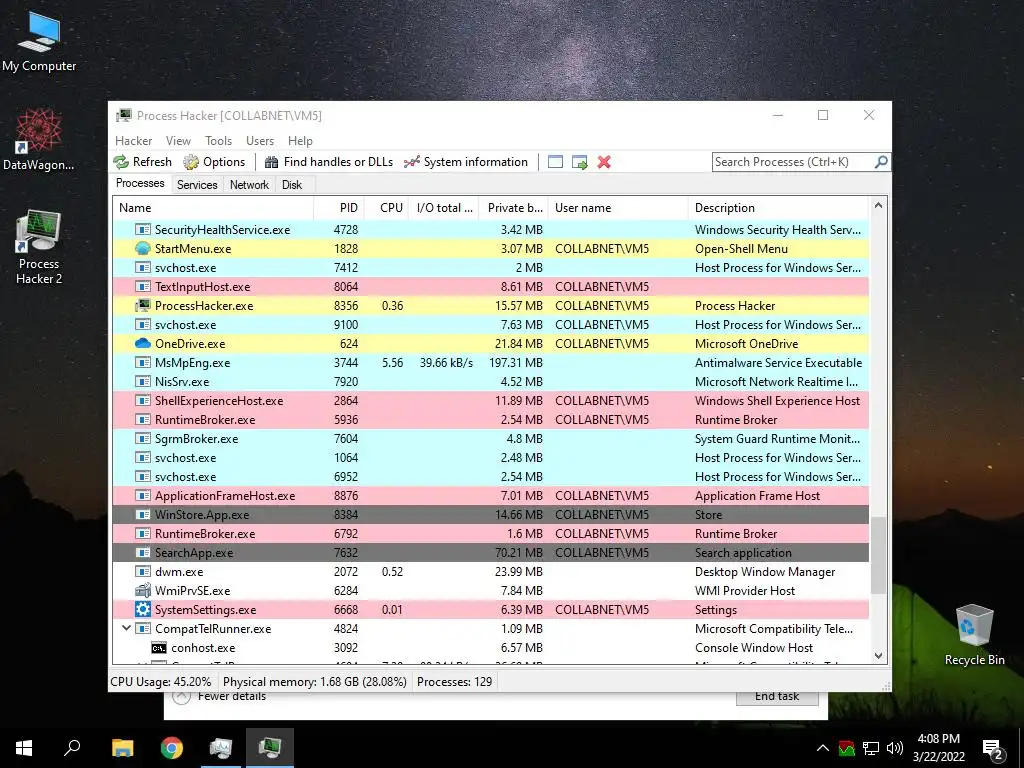Click the taskbar search icon
This screenshot has width=1024, height=768.
coord(72,748)
